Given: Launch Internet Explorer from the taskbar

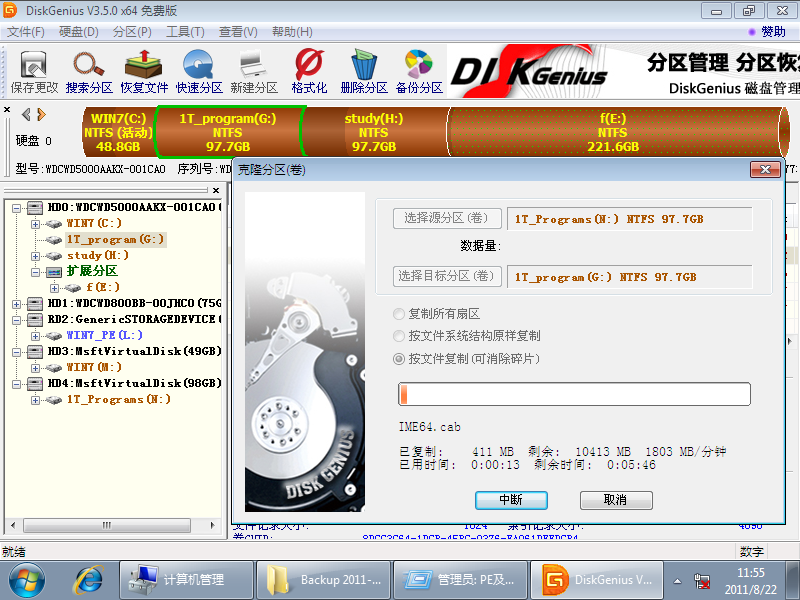Looking at the screenshot, I should 89,580.
